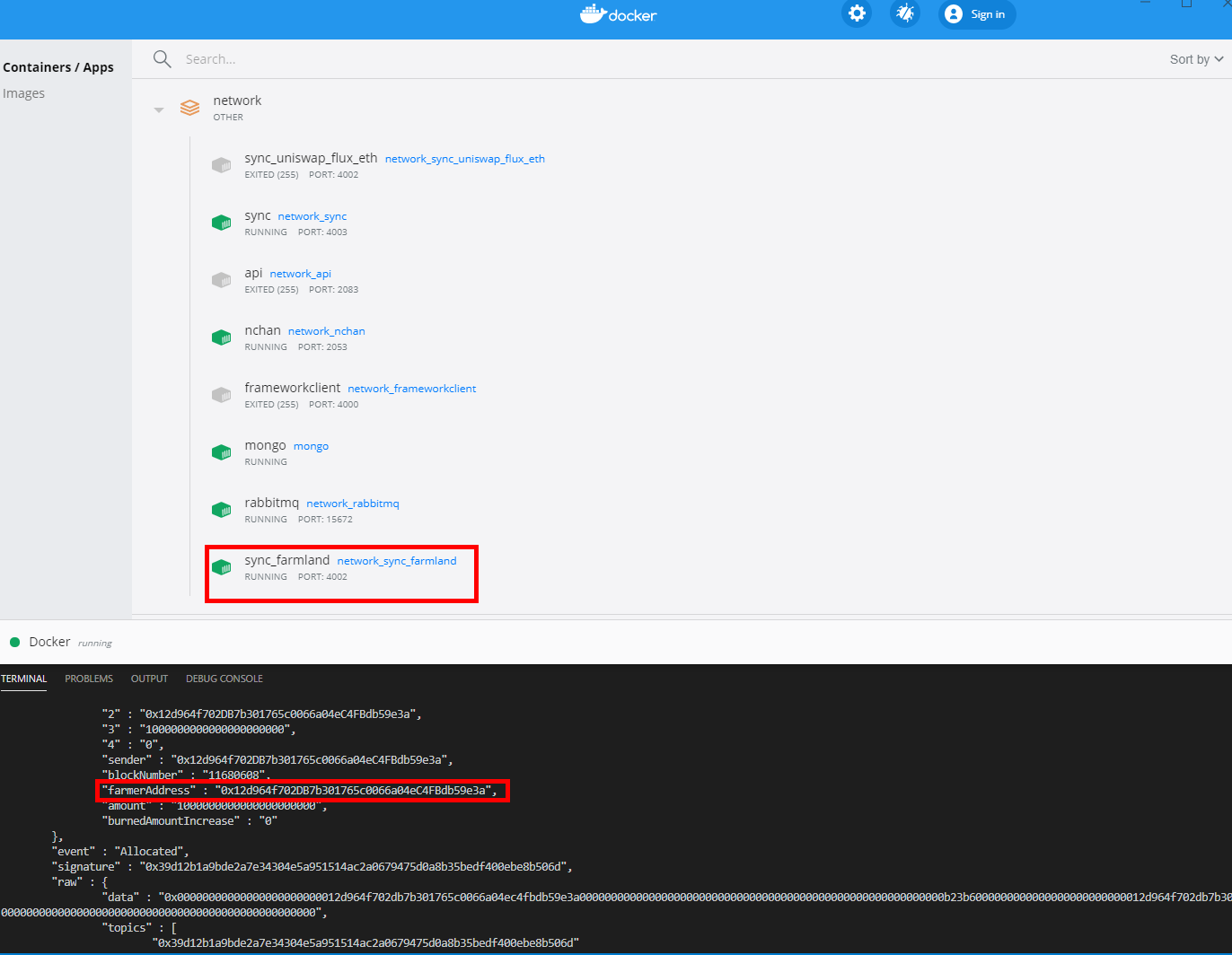Viewport: 1232px width, 955px height.
Task: Click the "signature" line in terminal
Action: click(x=312, y=867)
